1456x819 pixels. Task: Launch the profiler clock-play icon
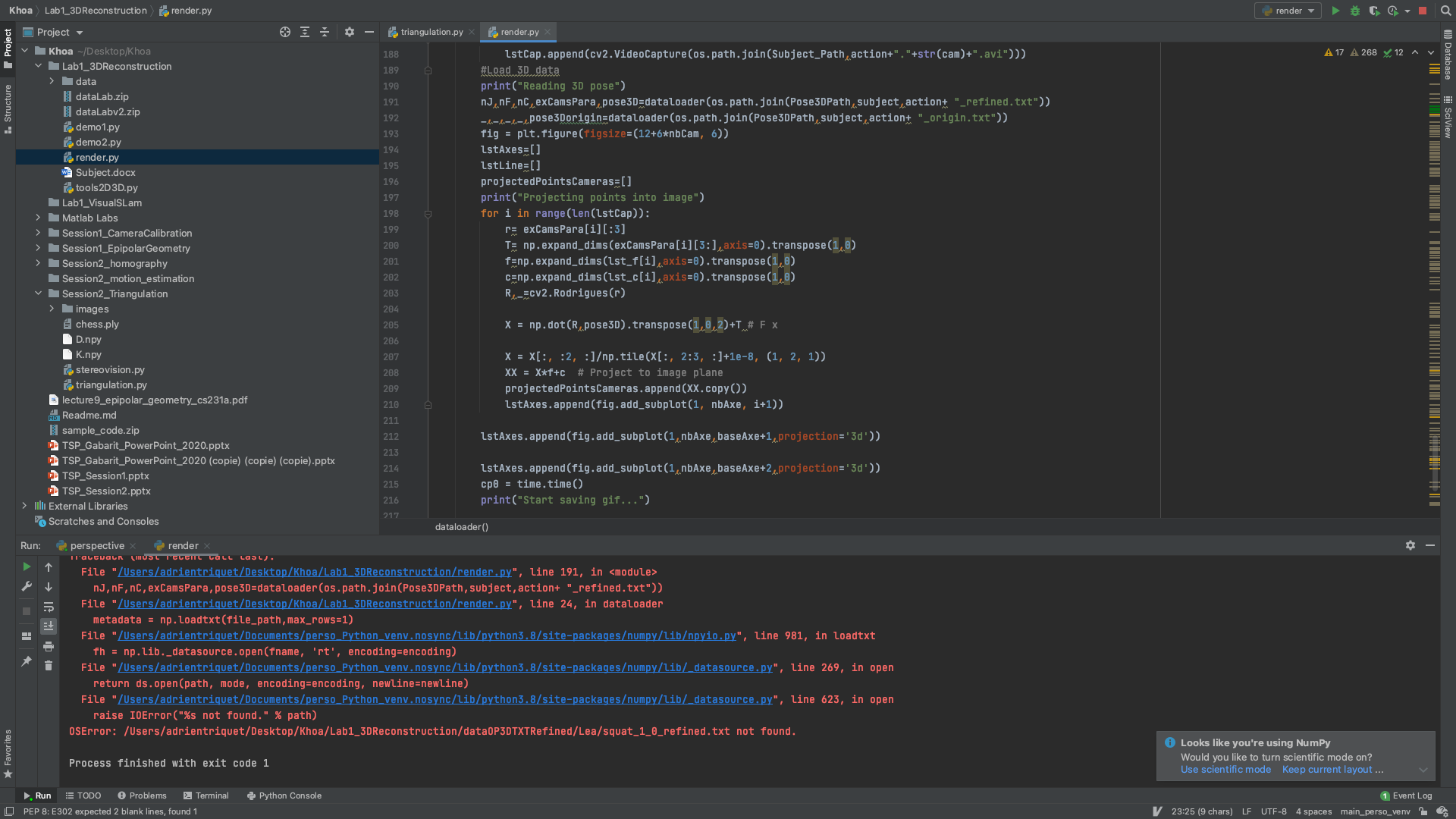(1393, 11)
